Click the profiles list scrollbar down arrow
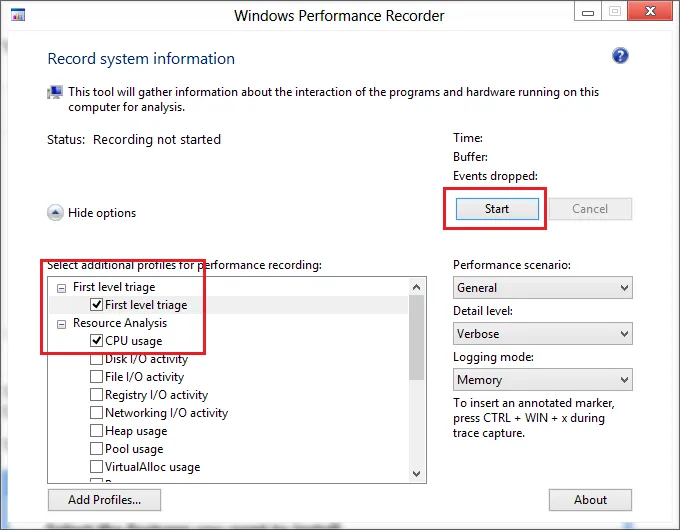 point(416,474)
